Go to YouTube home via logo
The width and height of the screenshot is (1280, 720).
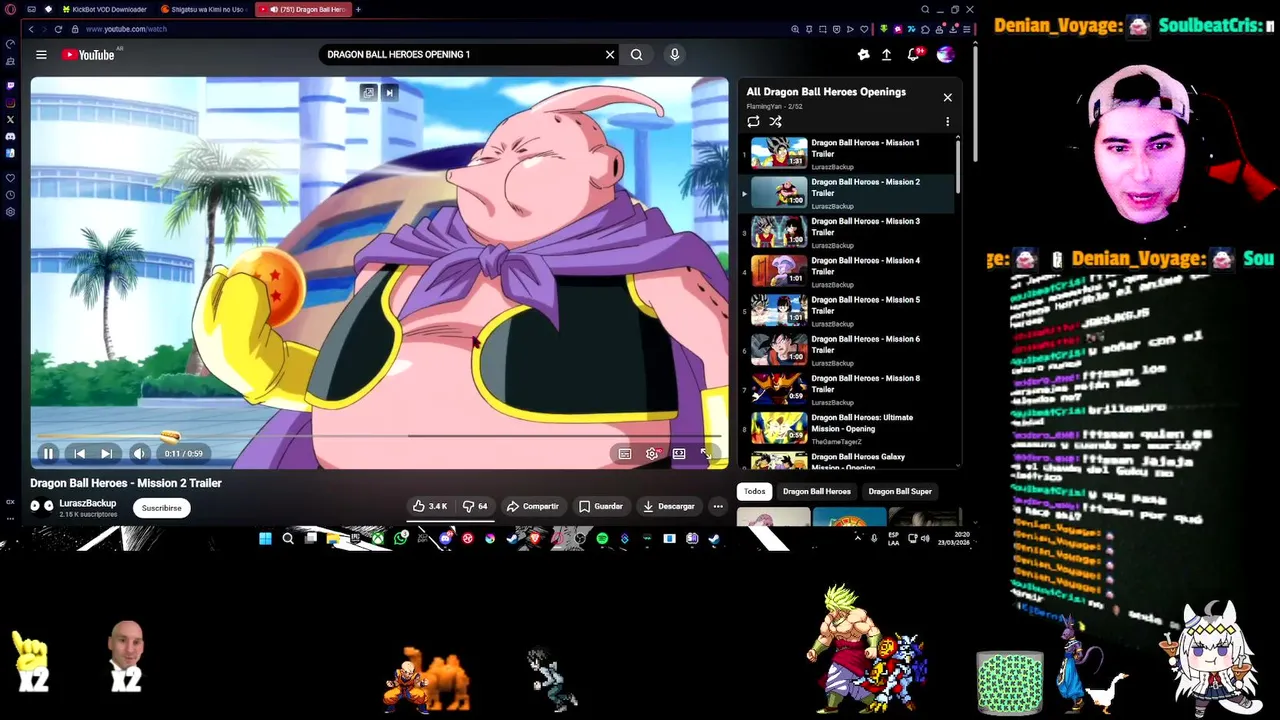tap(90, 55)
